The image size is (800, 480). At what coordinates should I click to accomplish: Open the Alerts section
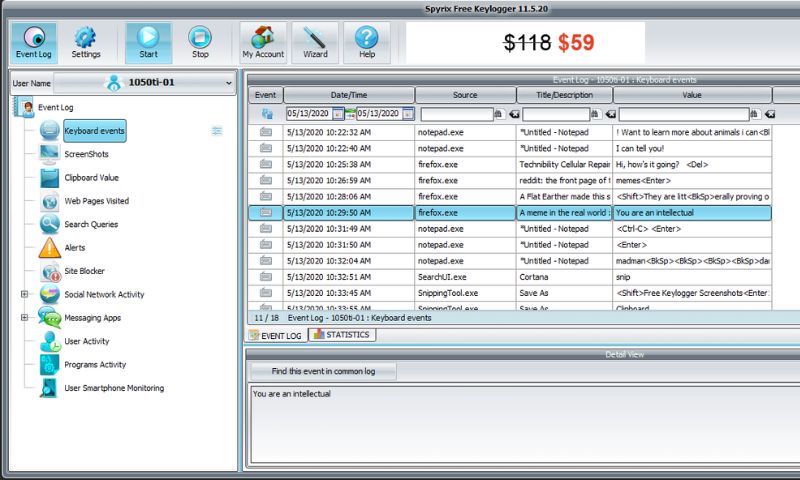pyautogui.click(x=74, y=248)
